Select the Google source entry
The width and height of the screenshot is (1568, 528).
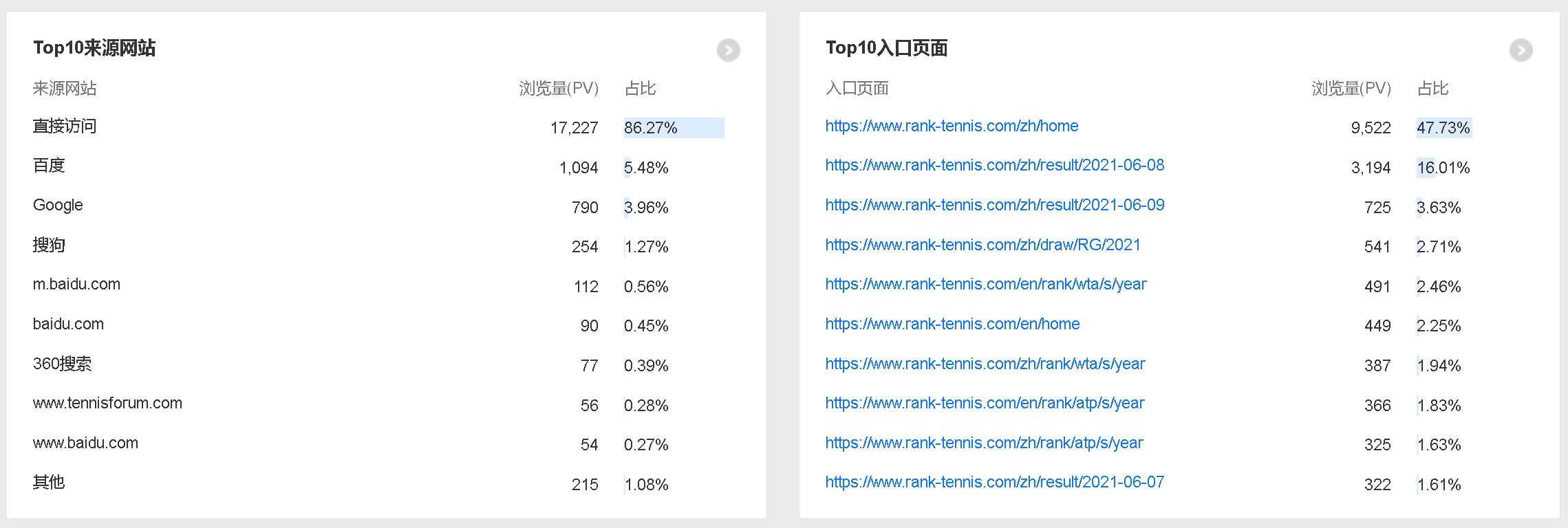(58, 206)
